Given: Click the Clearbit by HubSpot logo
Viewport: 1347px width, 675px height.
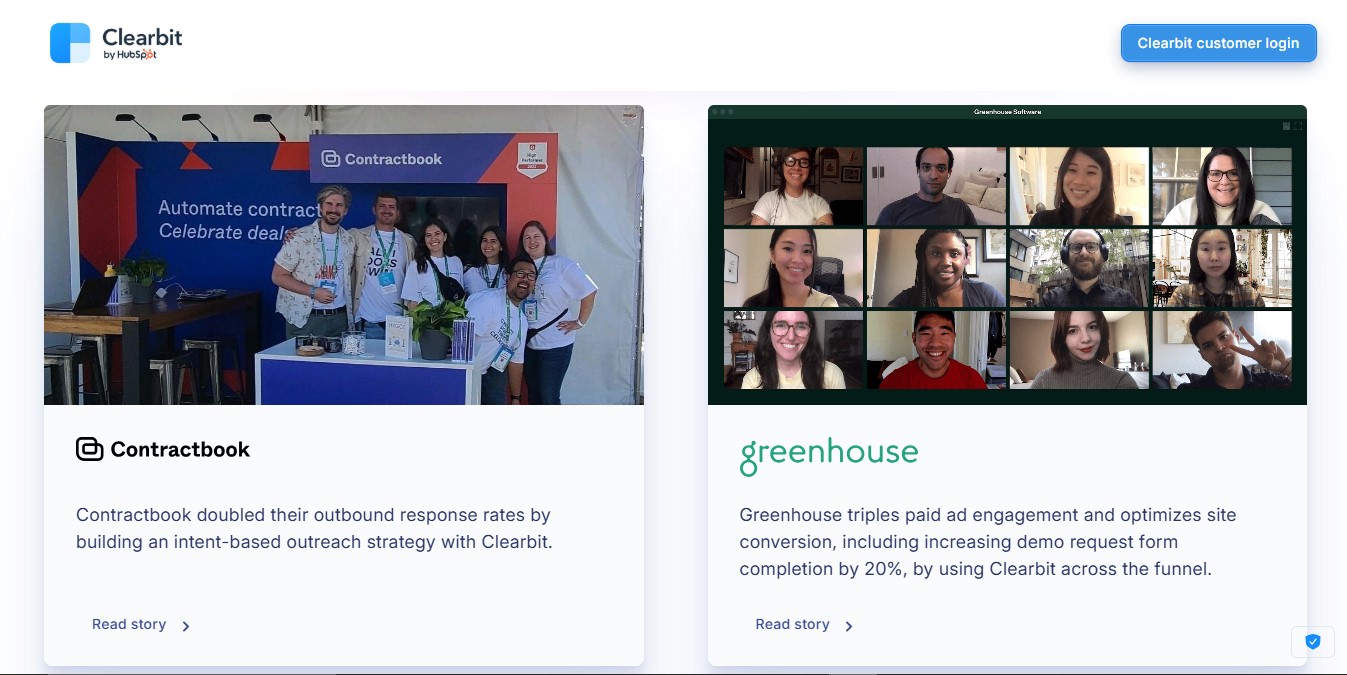Looking at the screenshot, I should pos(116,43).
